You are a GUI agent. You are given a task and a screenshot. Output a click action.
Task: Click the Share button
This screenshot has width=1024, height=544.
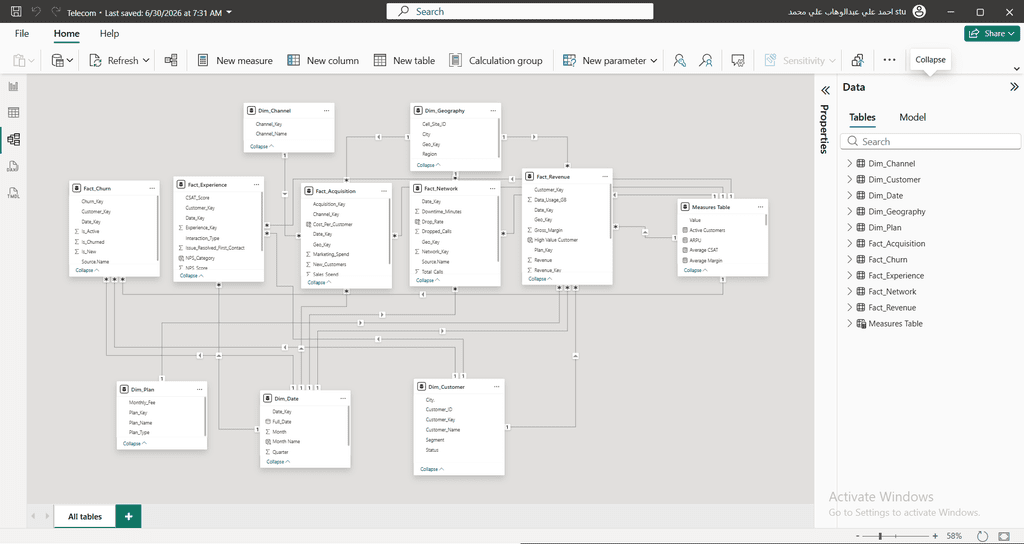[x=991, y=33]
